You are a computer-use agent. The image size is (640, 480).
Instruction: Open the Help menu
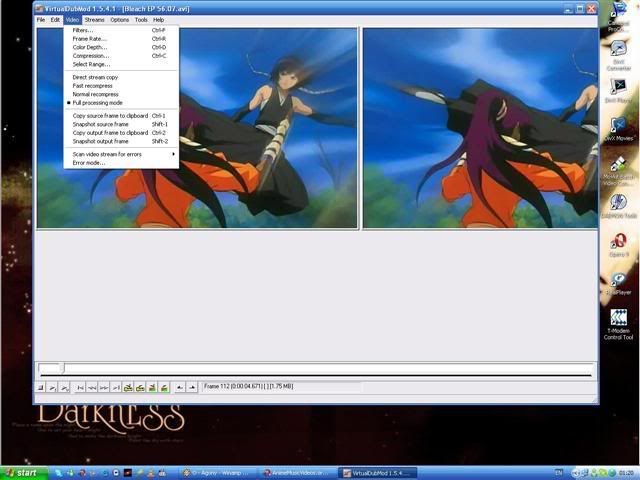(x=158, y=20)
